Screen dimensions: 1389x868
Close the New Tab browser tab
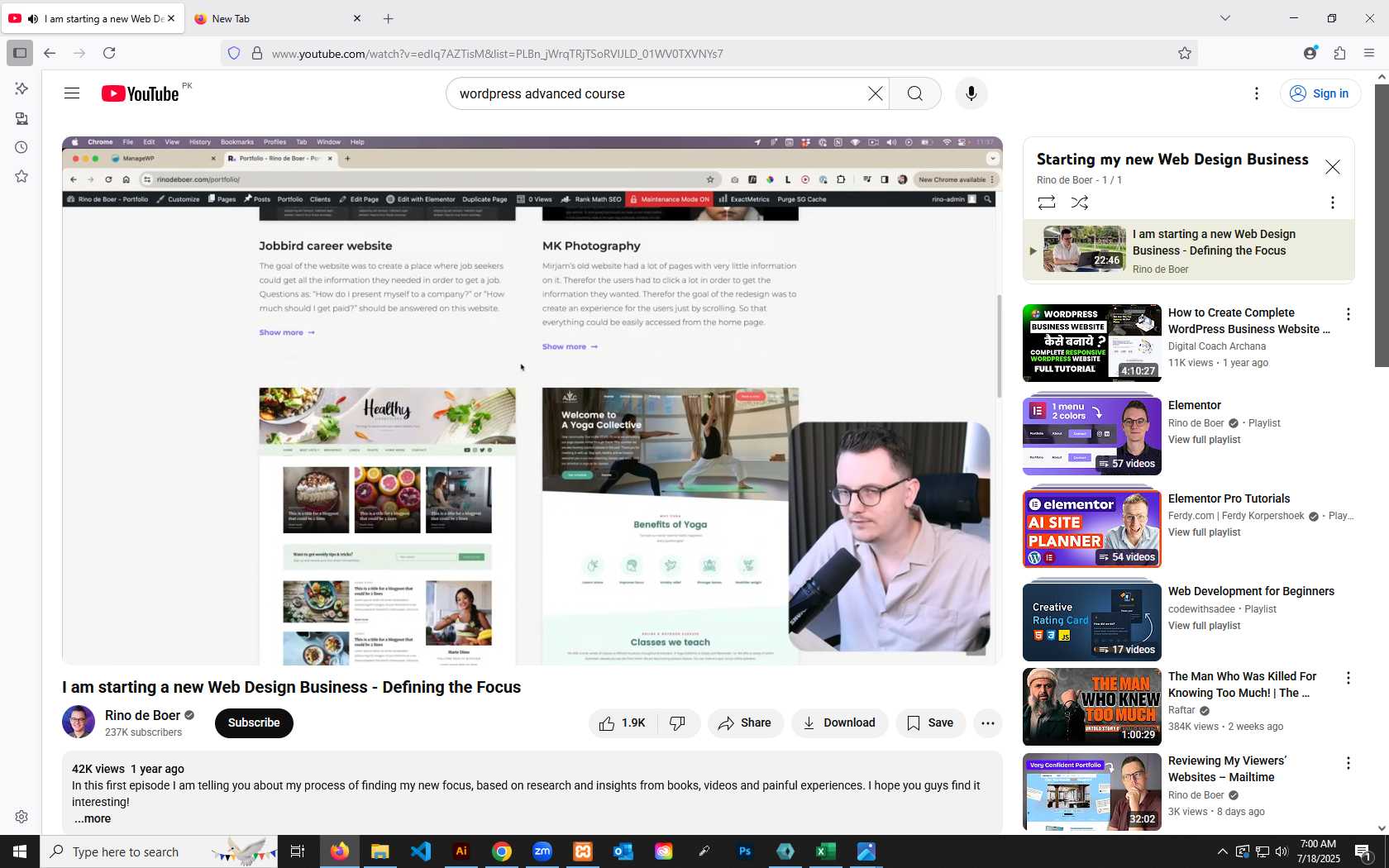tap(357, 18)
